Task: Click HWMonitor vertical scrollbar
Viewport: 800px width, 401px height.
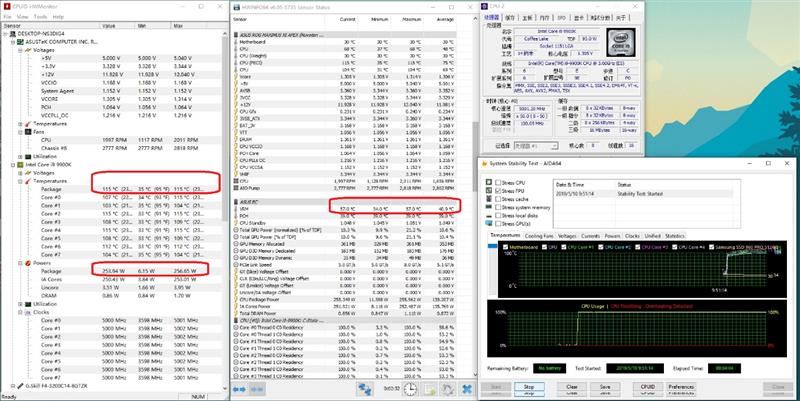Action: 225,128
